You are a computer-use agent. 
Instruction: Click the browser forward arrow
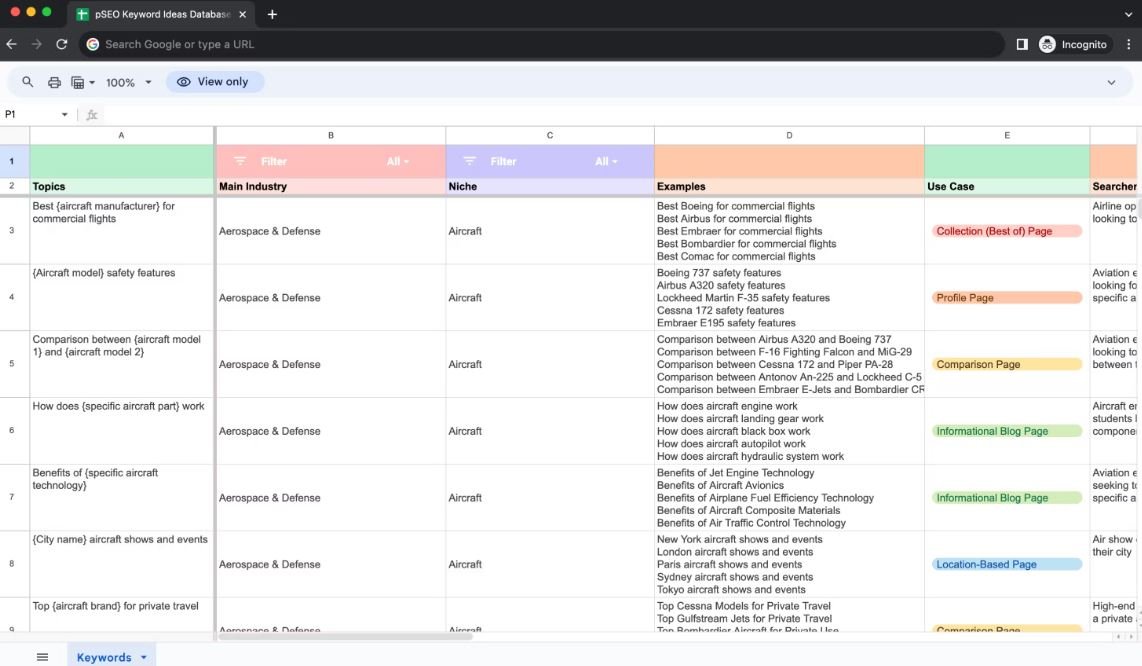pos(36,44)
